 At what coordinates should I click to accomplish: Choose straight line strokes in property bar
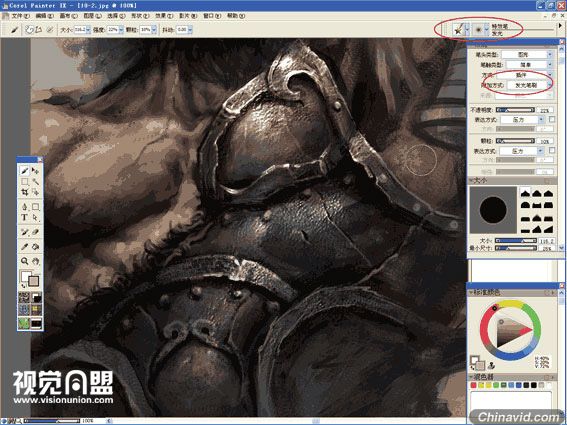click(x=38, y=30)
